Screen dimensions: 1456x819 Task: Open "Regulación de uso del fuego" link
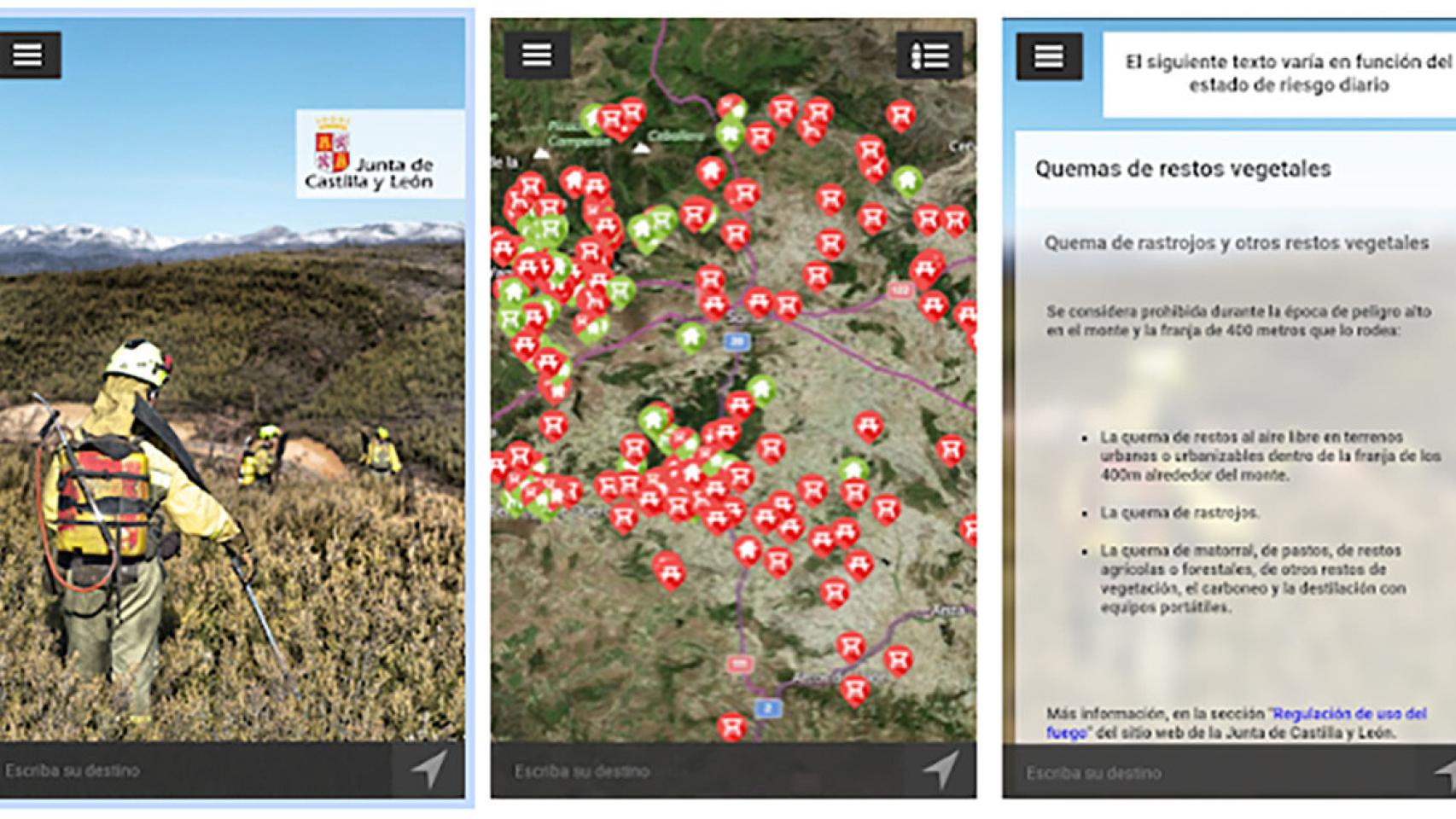coord(1237,723)
